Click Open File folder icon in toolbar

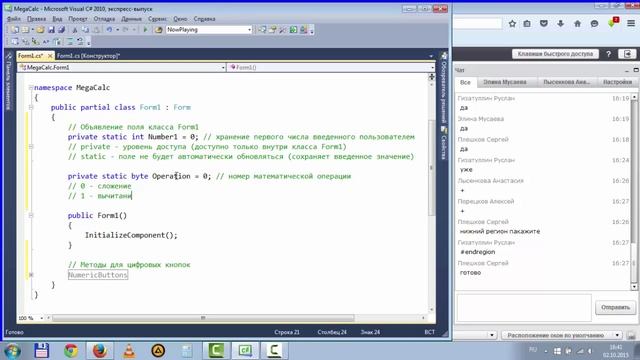tap(40, 30)
